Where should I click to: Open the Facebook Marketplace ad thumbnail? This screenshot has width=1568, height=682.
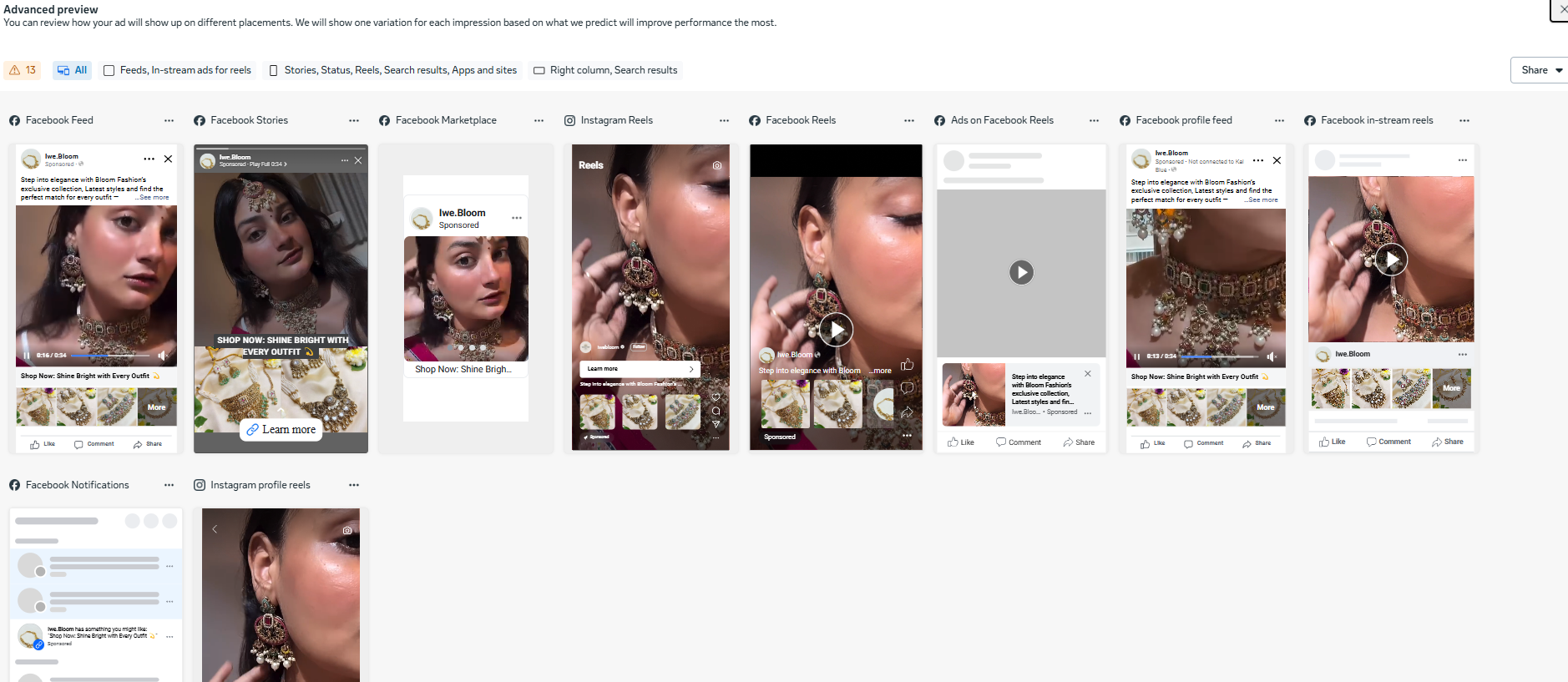pos(466,298)
